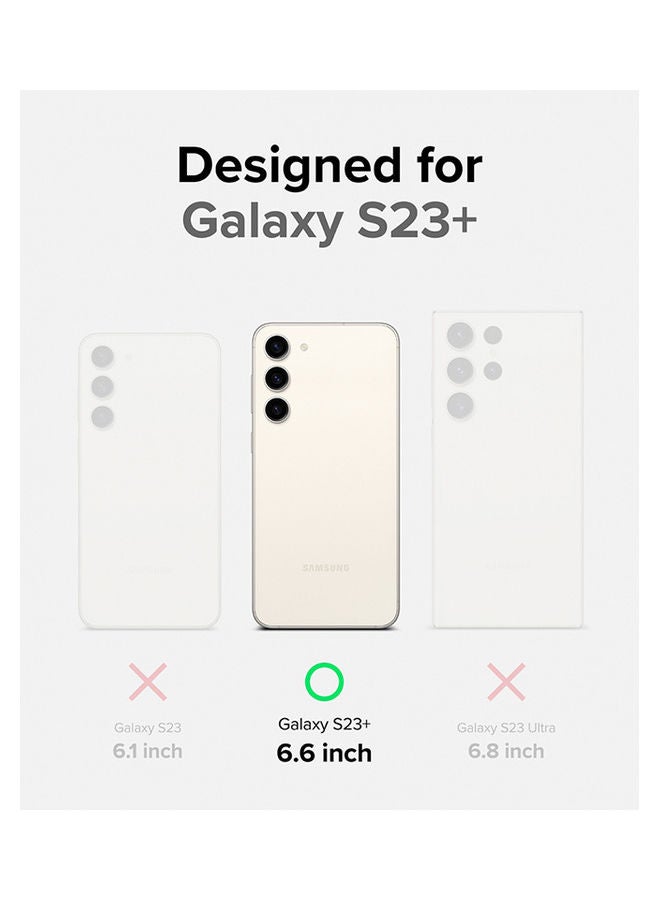Click the flash dot on the center phone
Screen dimensions: 660x900
coord(303,348)
